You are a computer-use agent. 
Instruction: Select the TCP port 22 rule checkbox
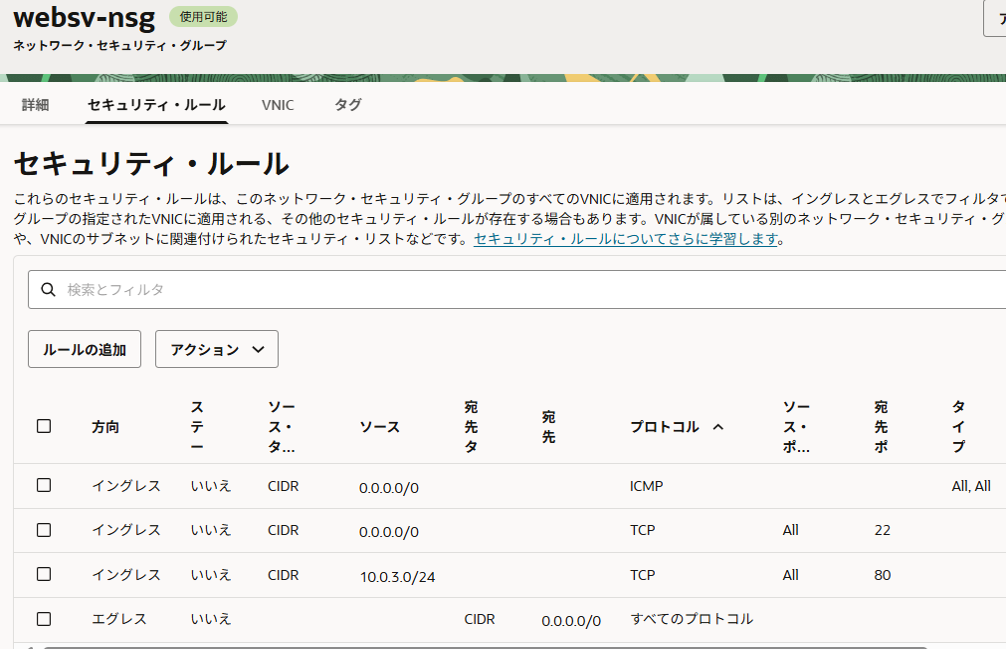click(x=44, y=530)
